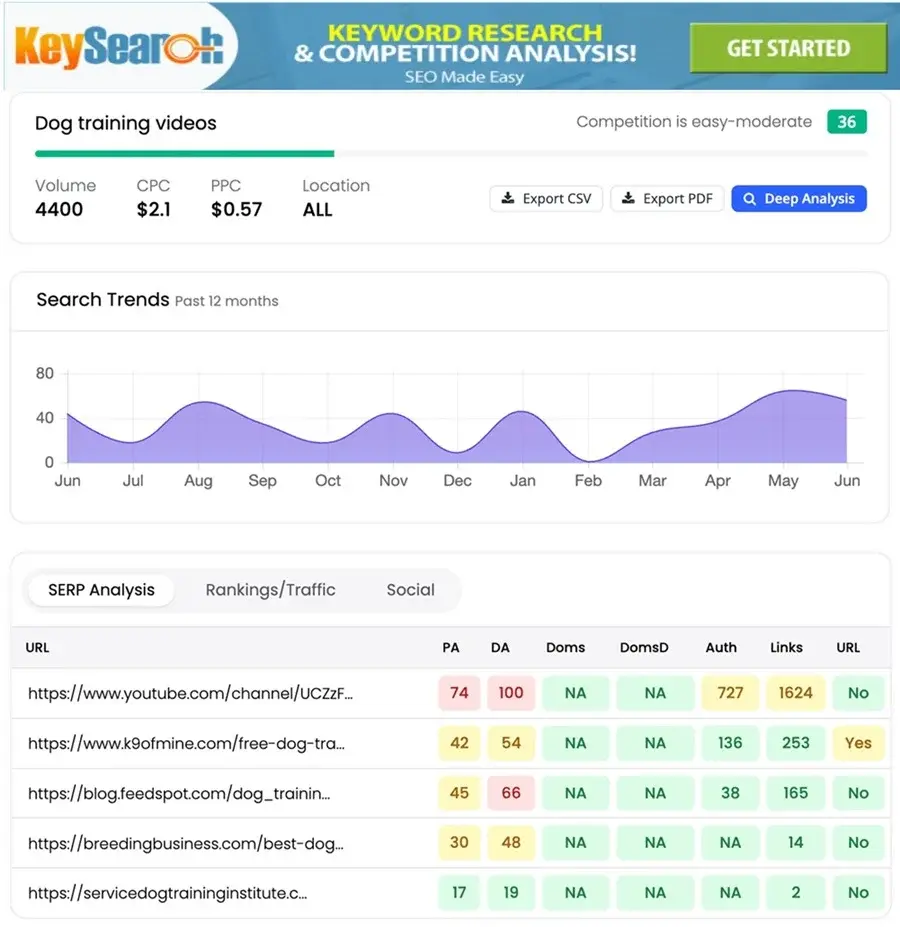Click the Feb label on chart axis
Screen dimensions: 900x927
click(x=588, y=481)
